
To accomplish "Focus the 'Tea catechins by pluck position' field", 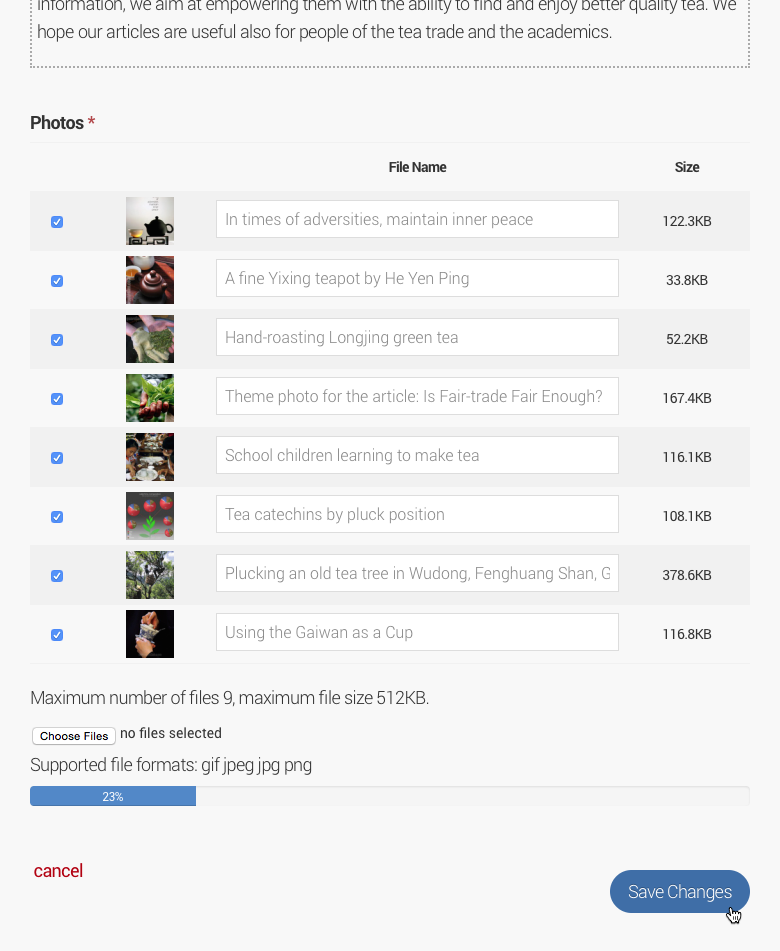I will tap(417, 514).
